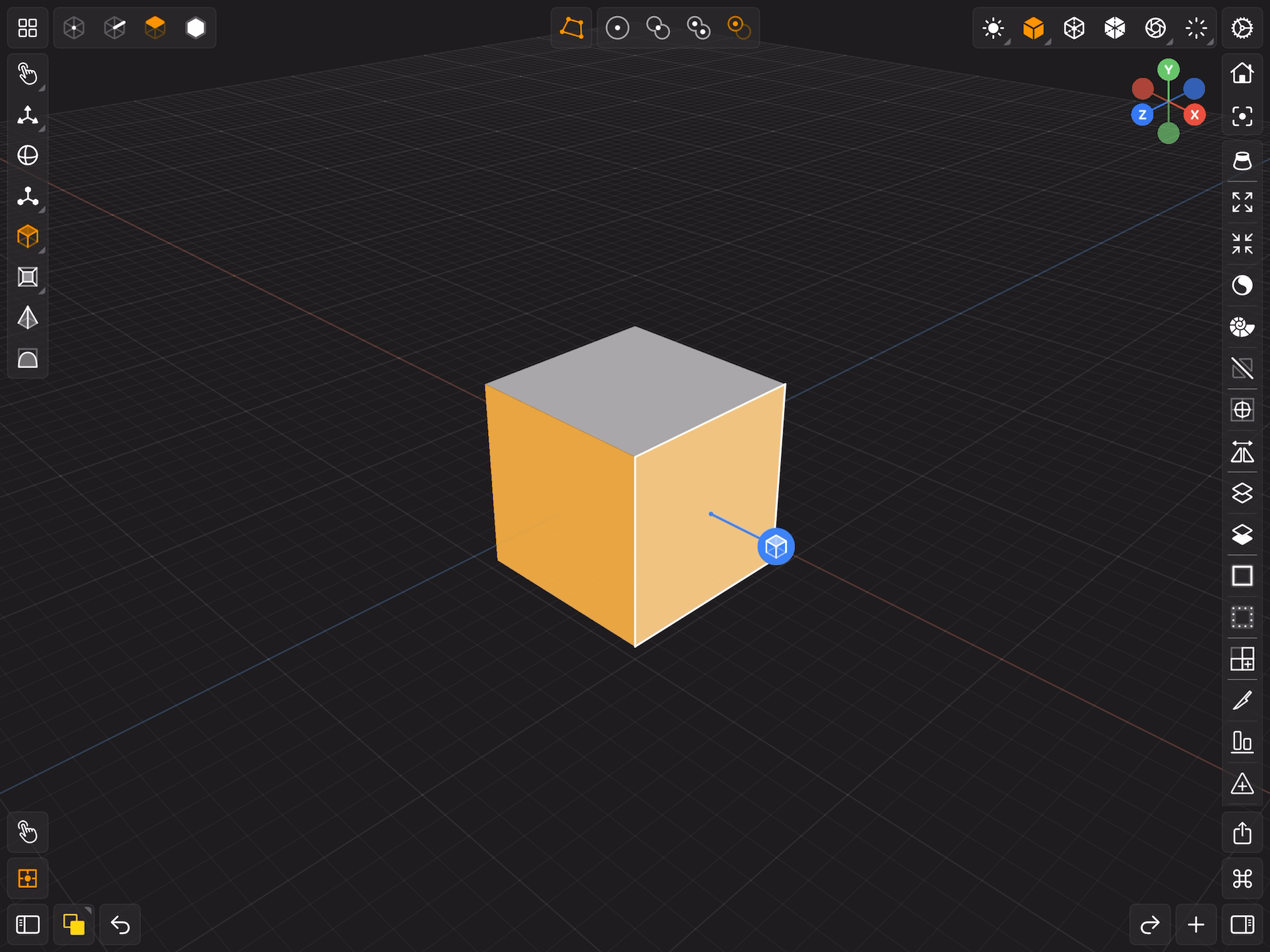Open the four-squares grid menu
Screen dimensions: 1270x952
tap(27, 28)
